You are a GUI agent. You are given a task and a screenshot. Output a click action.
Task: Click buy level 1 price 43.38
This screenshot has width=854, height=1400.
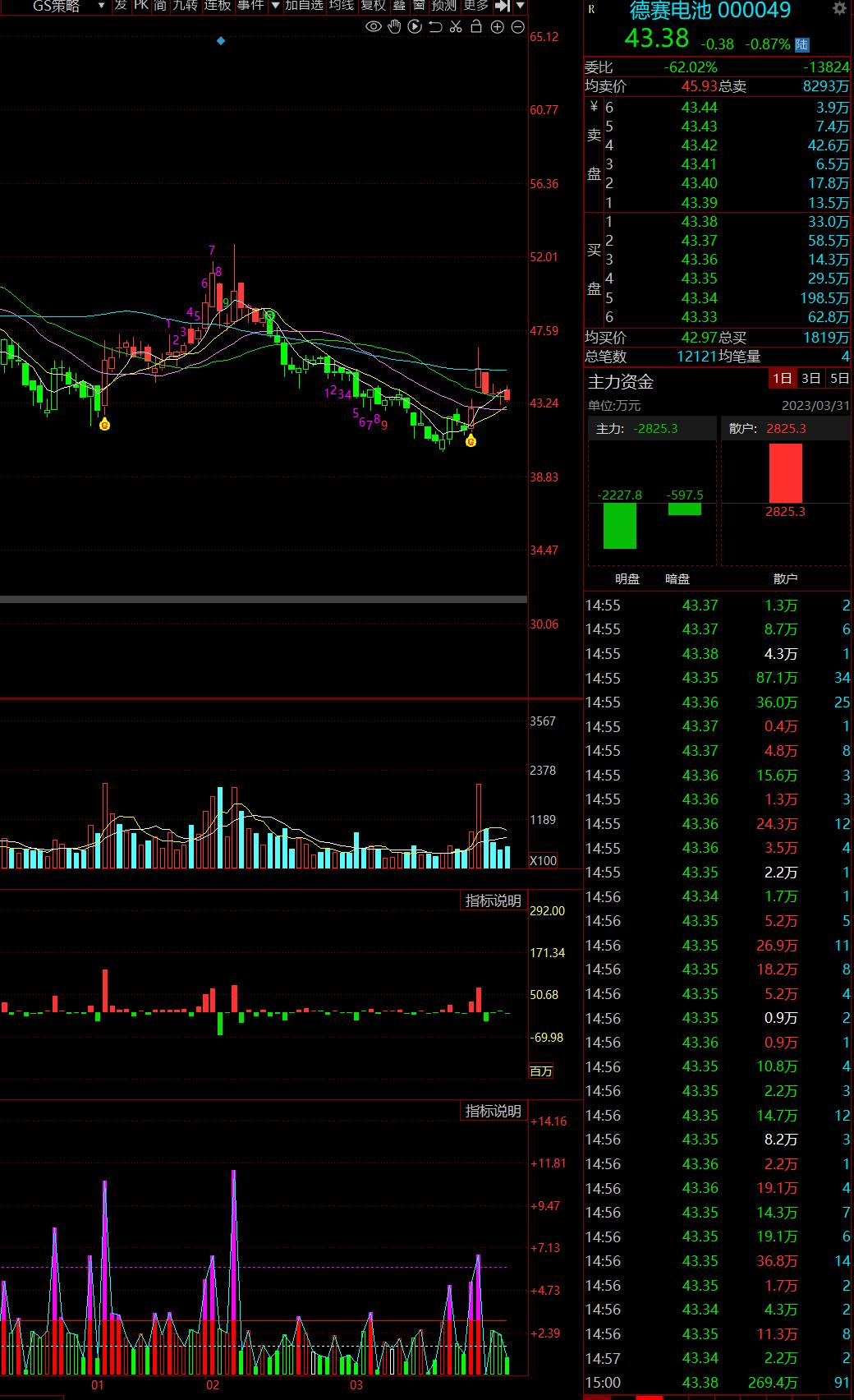tap(700, 222)
